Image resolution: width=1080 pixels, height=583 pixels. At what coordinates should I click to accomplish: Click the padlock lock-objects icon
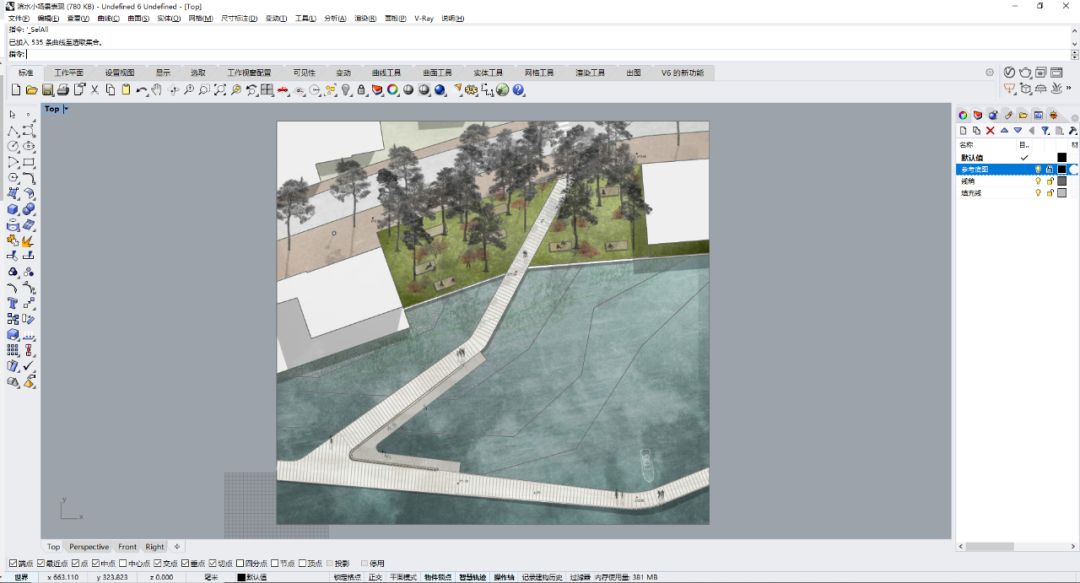[x=362, y=90]
